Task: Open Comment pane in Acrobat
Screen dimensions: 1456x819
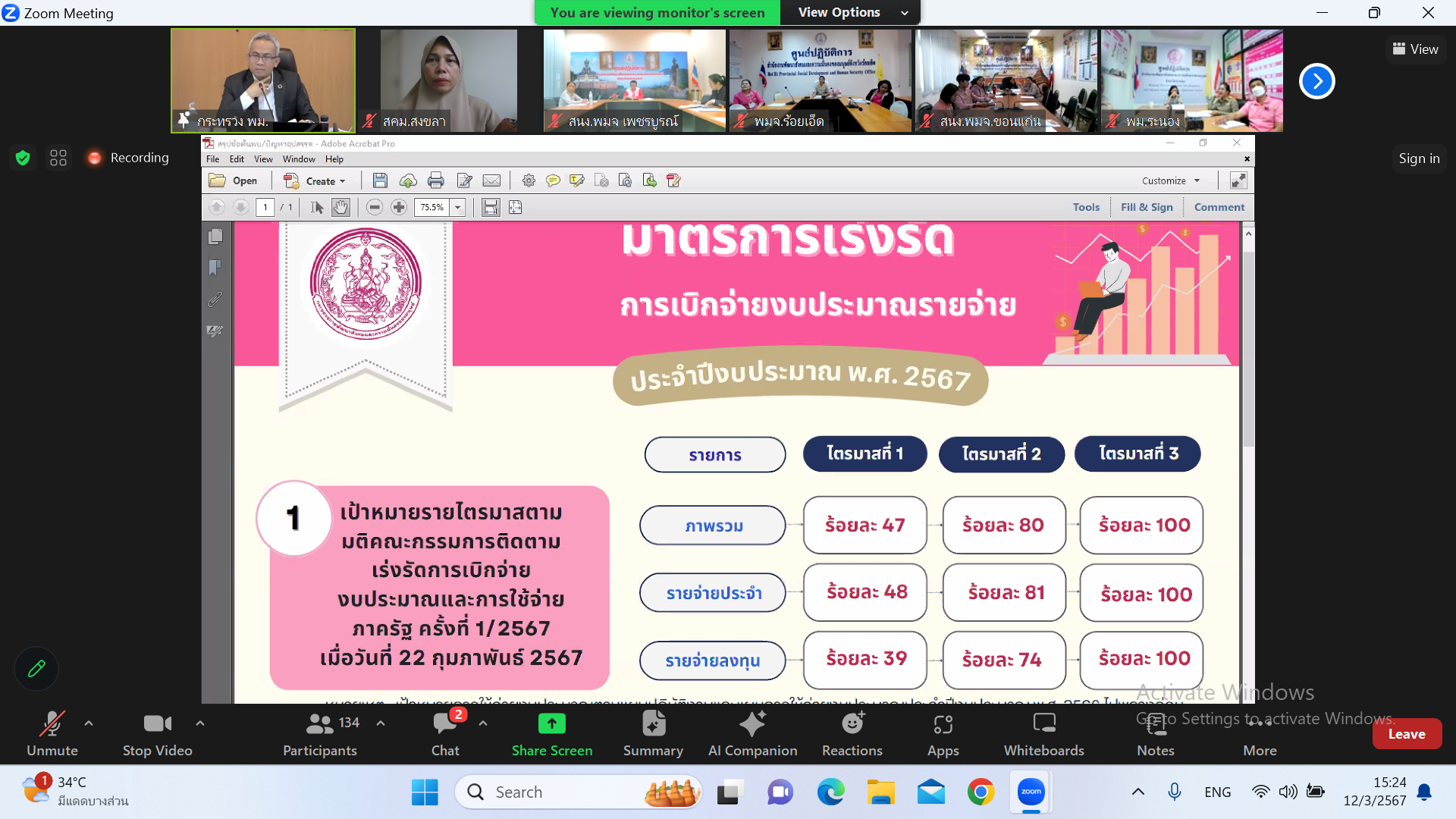Action: click(x=1219, y=207)
